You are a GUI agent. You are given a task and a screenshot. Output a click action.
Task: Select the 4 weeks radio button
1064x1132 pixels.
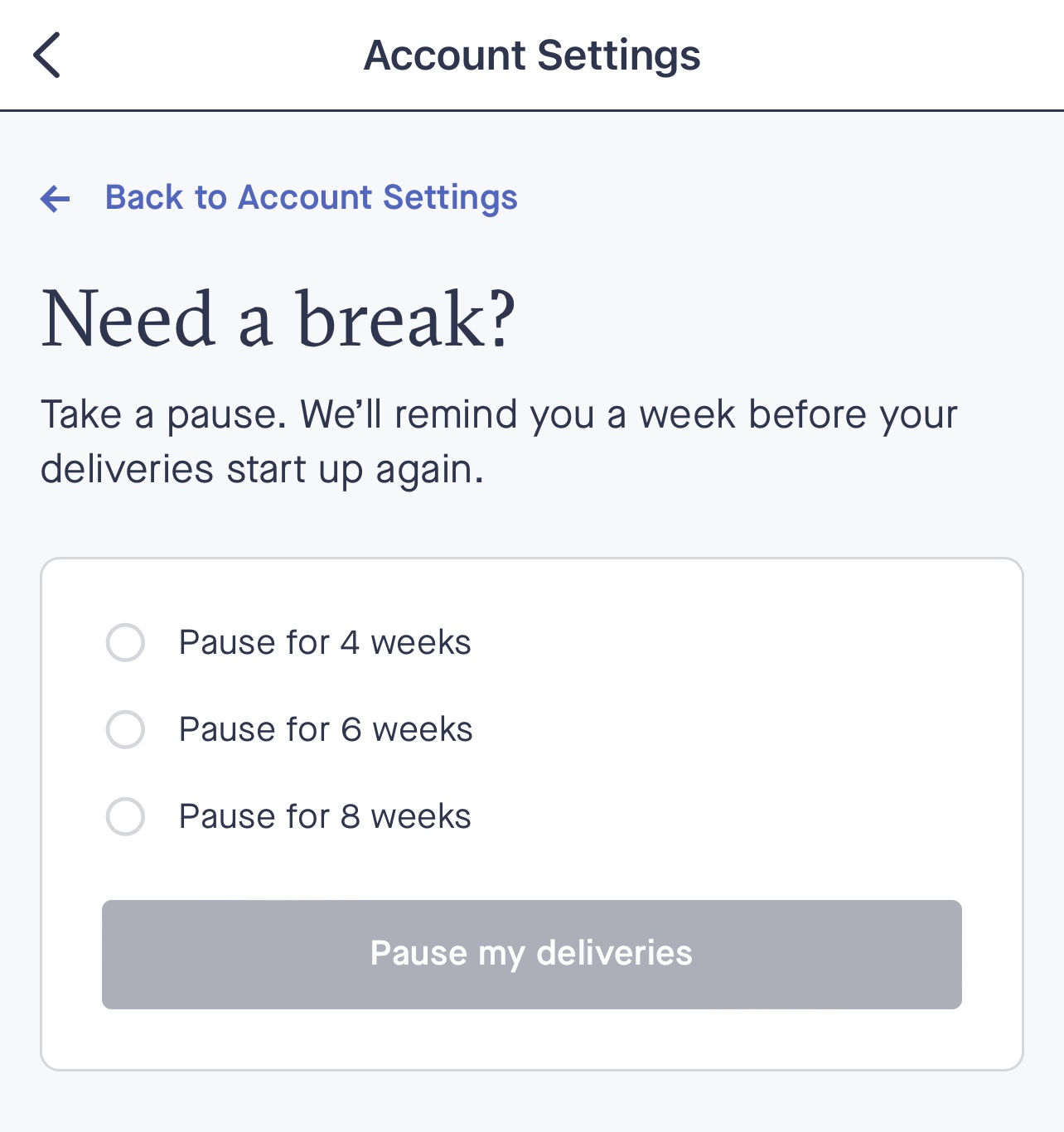(x=125, y=642)
